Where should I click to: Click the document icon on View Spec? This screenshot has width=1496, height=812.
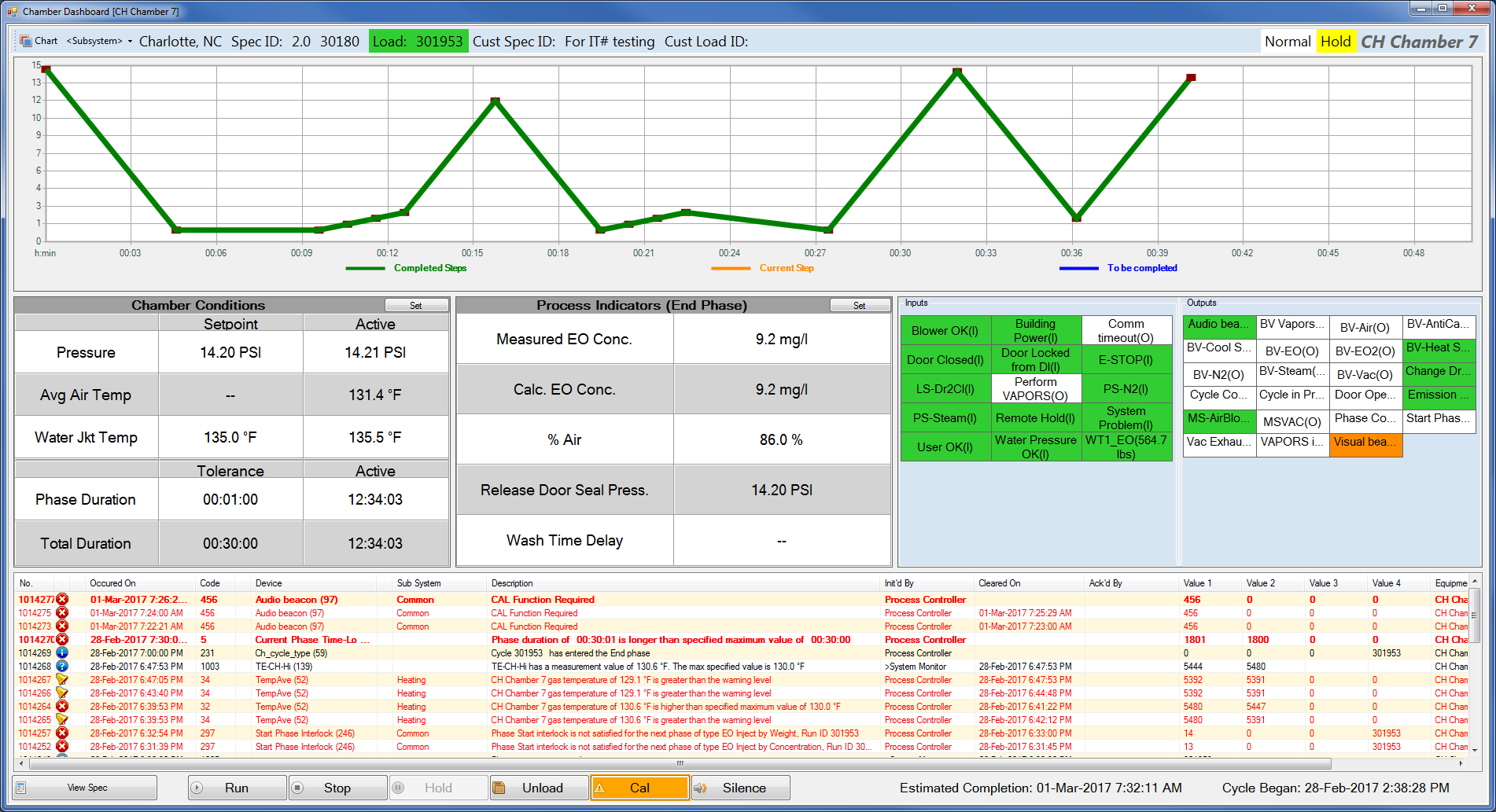pyautogui.click(x=21, y=788)
